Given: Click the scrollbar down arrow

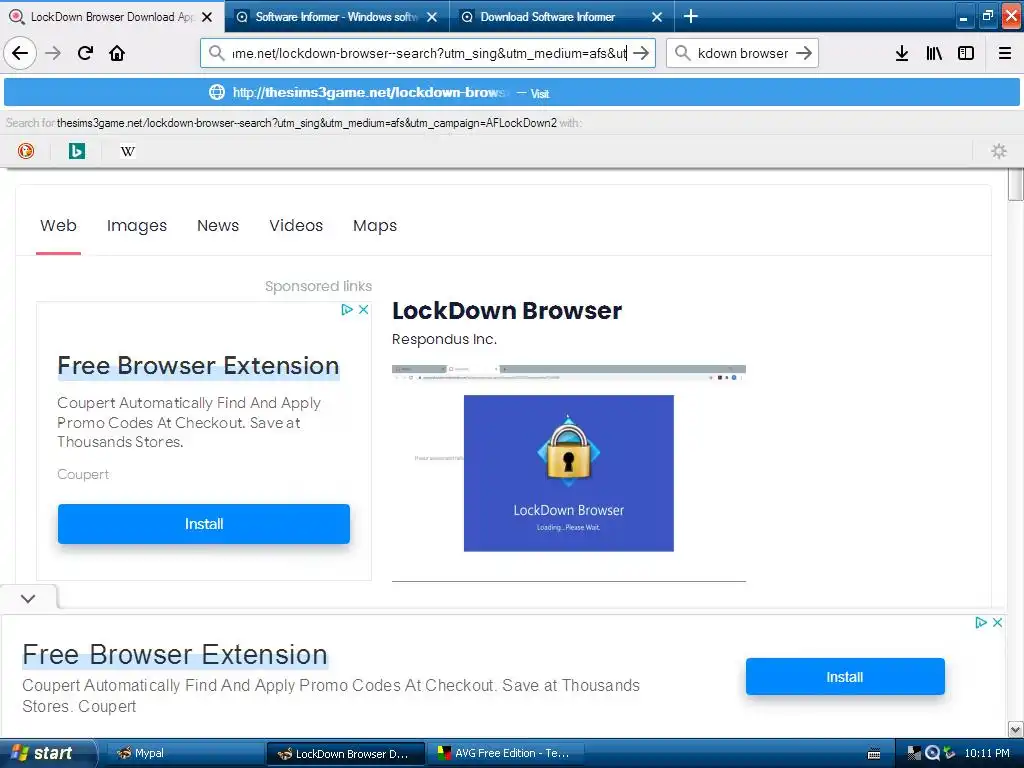Looking at the screenshot, I should [x=1016, y=729].
